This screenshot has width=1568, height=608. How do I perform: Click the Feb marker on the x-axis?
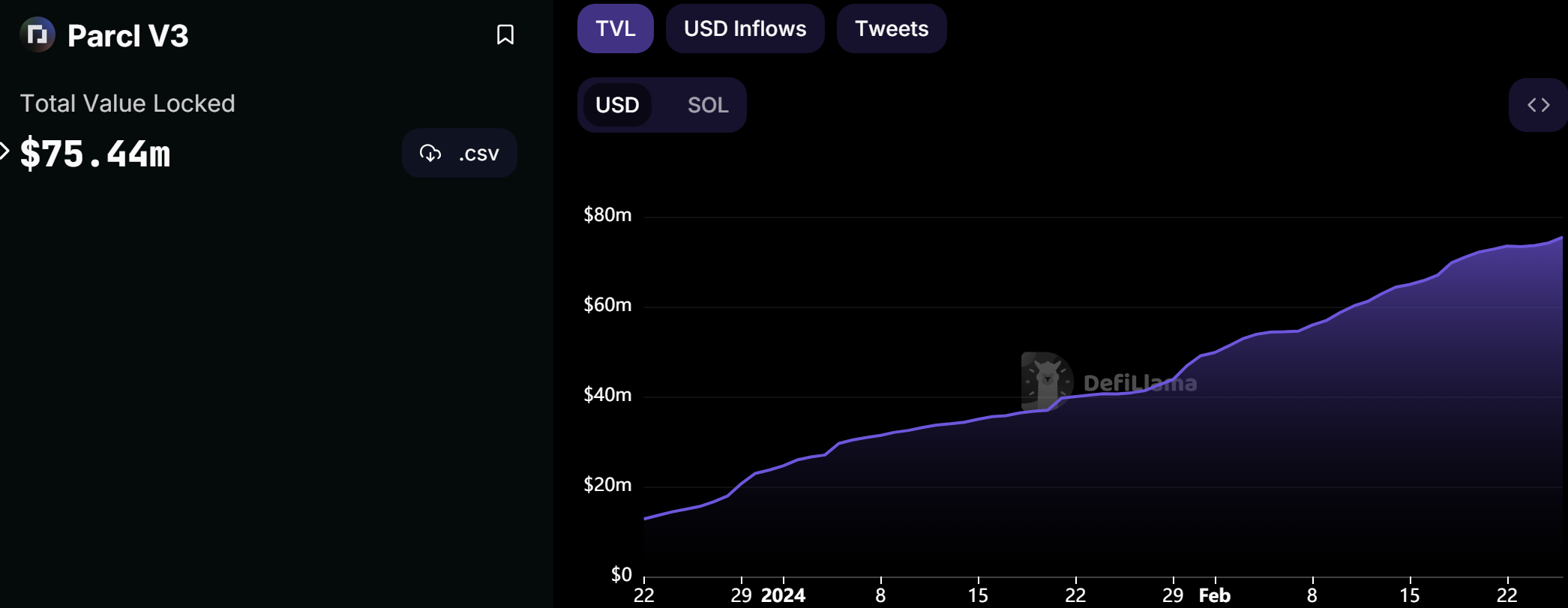1214,595
